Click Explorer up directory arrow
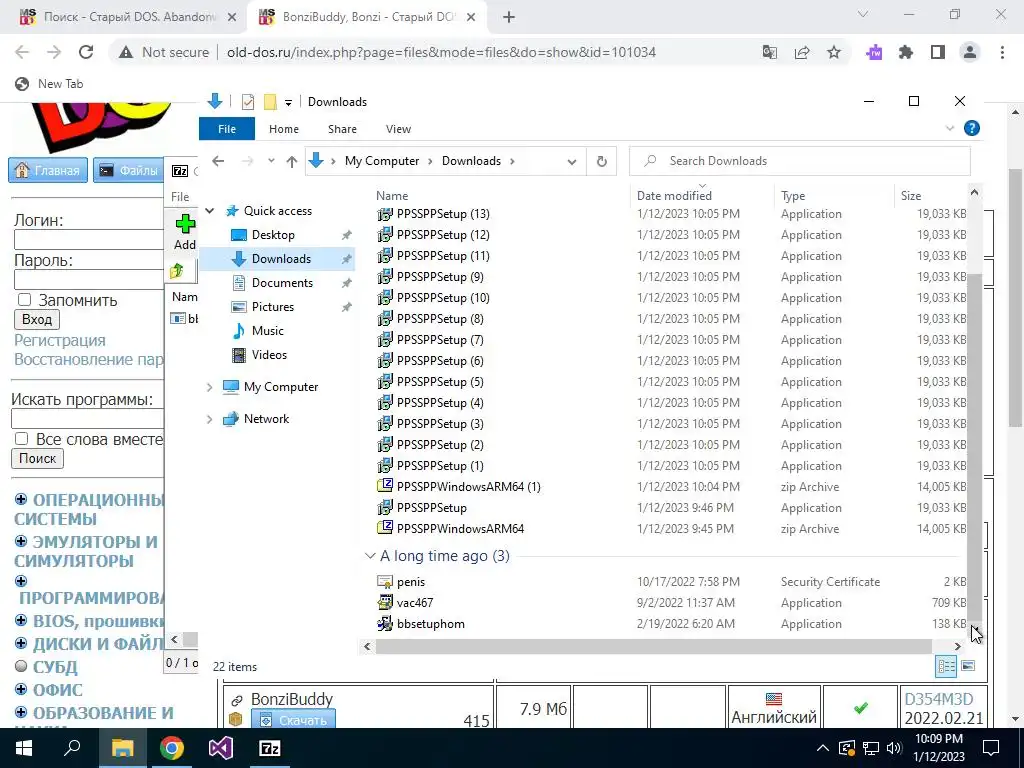Screen dimensions: 1024x768 pos(292,161)
